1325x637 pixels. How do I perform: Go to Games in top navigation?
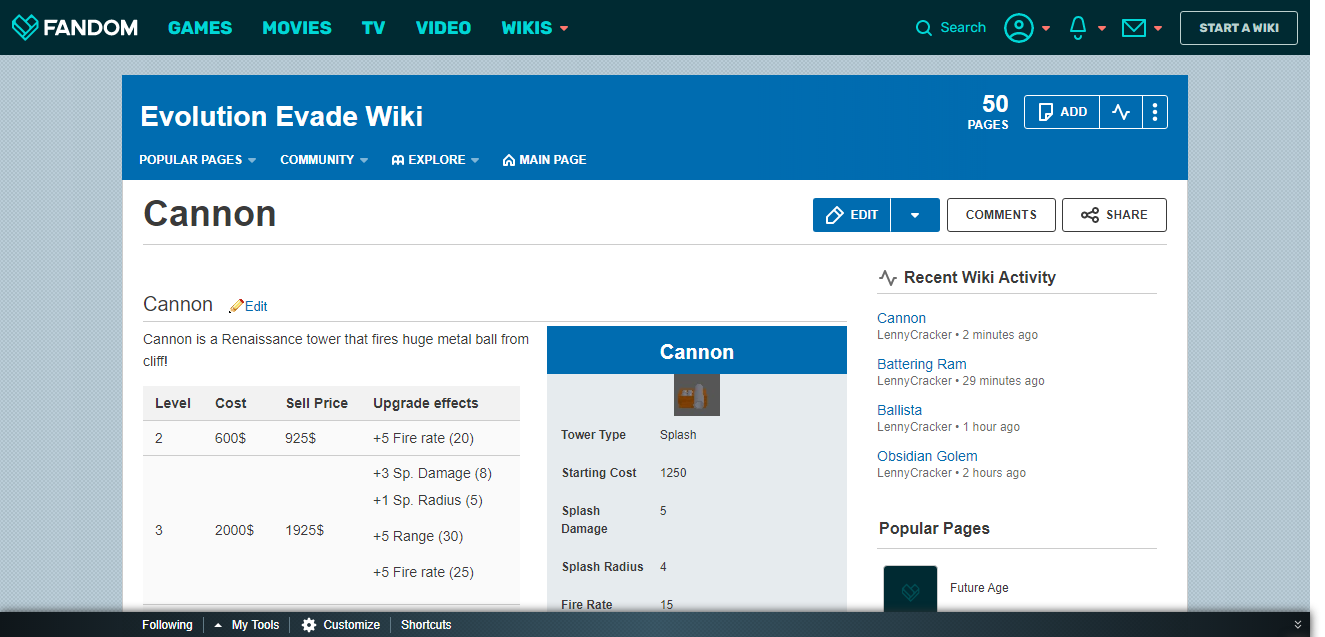[x=200, y=28]
